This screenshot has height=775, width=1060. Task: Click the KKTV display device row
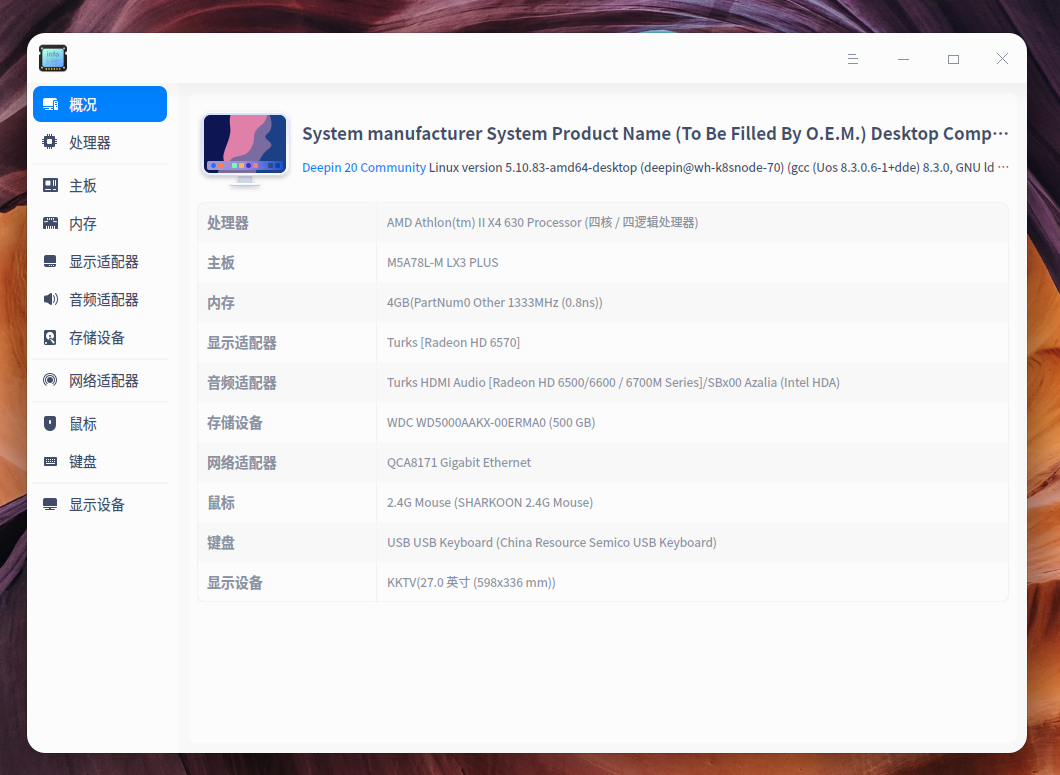tap(600, 582)
